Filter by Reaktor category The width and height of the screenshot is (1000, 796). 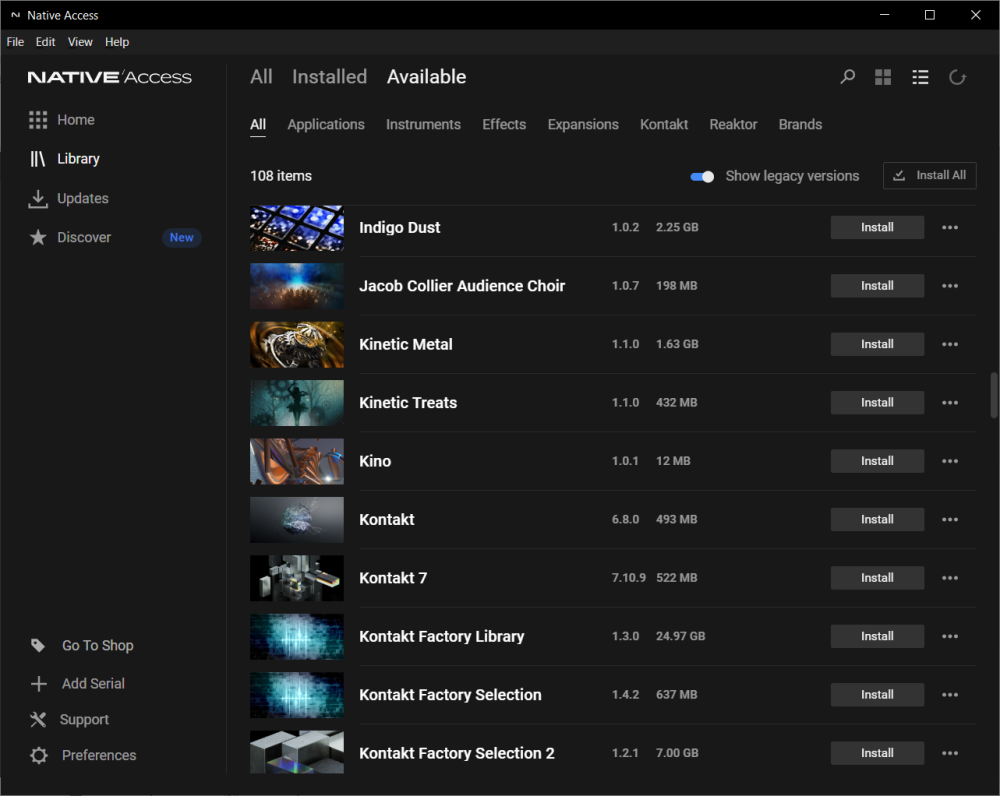tap(733, 124)
